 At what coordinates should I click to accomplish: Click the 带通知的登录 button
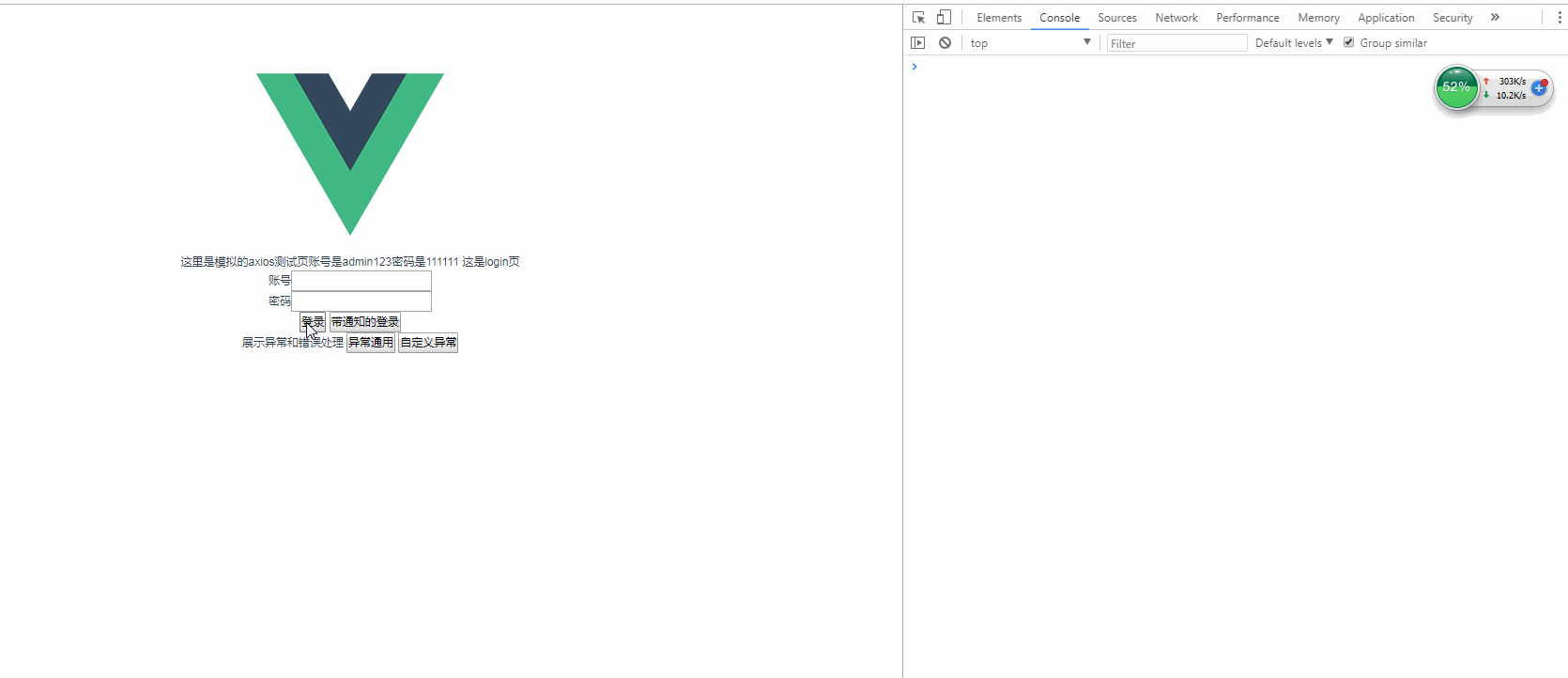point(365,322)
